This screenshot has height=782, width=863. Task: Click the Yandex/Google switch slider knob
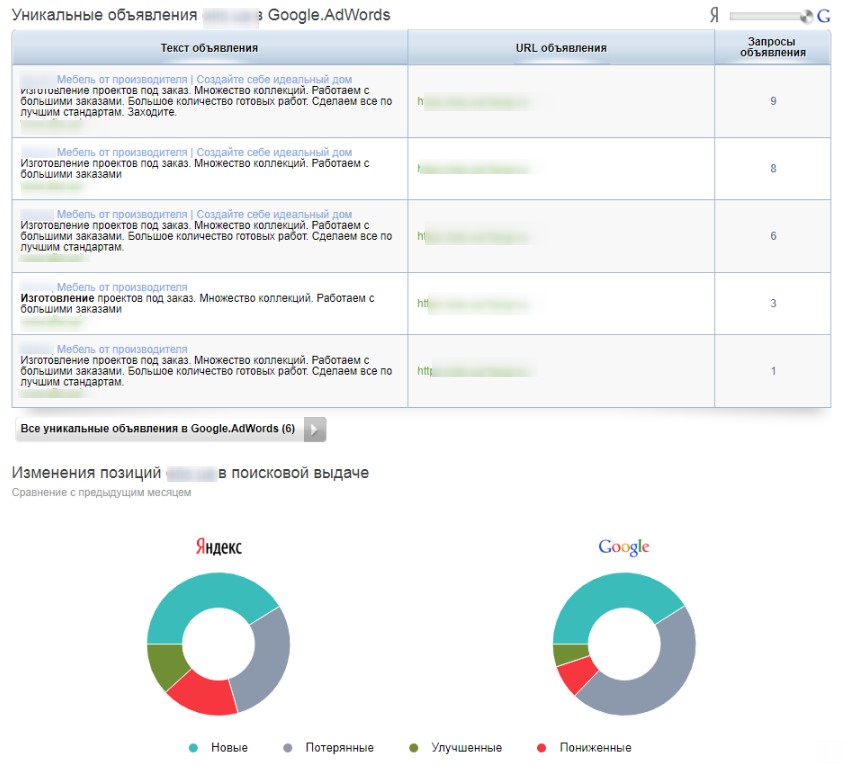806,17
